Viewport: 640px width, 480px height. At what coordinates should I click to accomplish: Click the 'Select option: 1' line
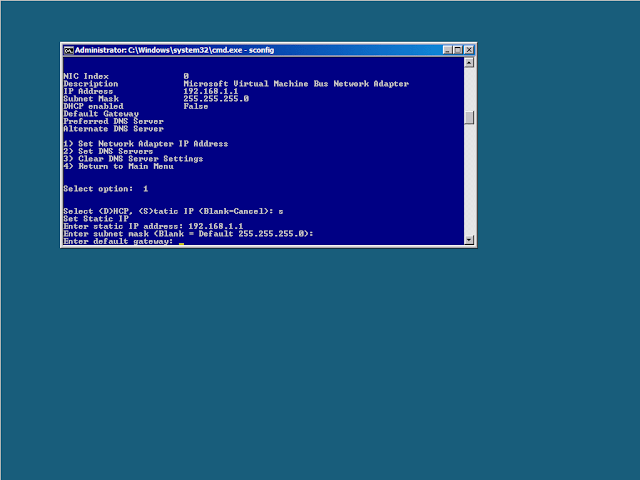(x=105, y=188)
